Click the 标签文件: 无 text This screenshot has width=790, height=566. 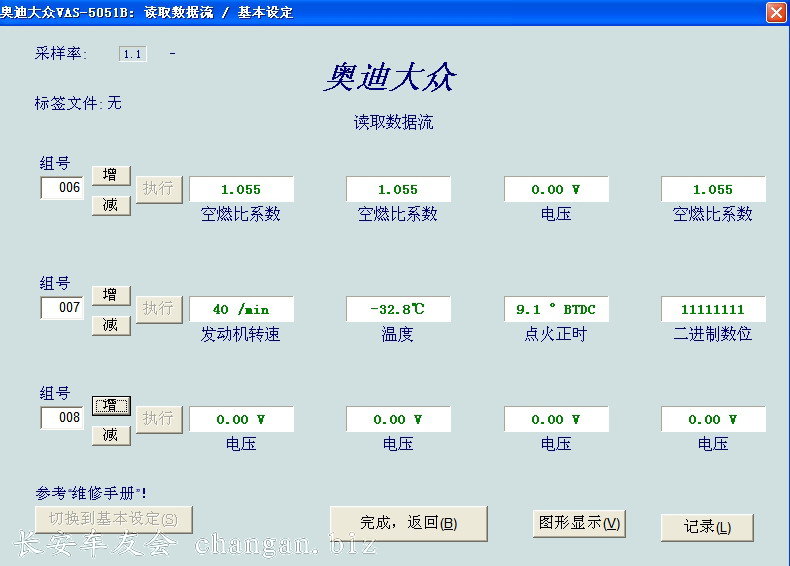pos(78,103)
